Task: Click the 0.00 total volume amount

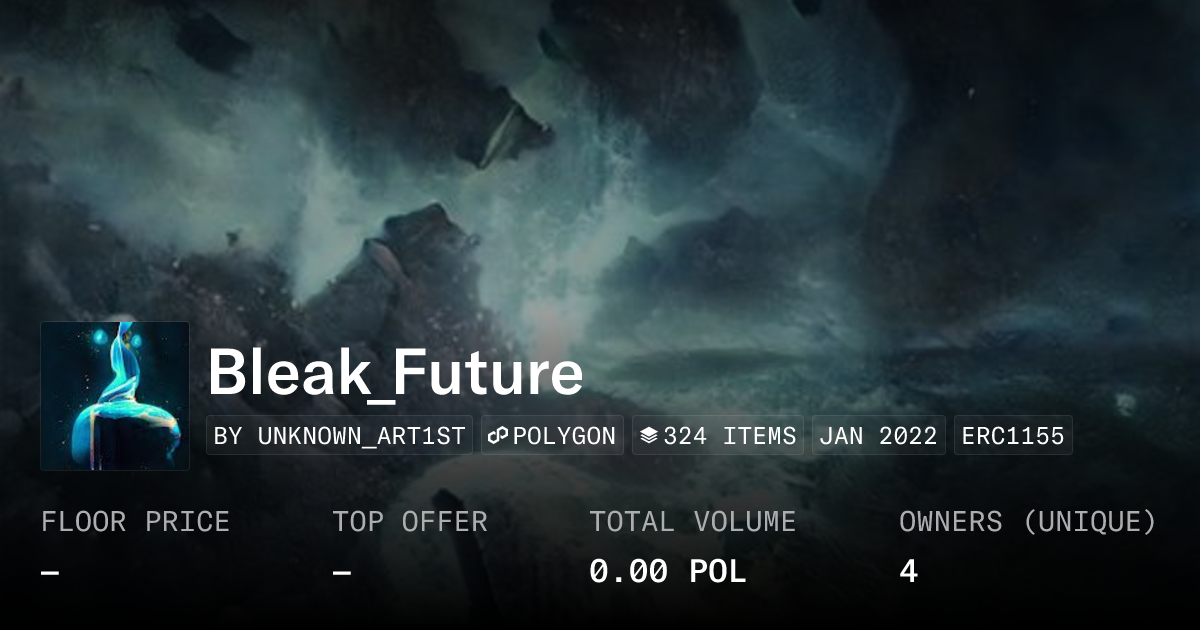Action: point(628,572)
